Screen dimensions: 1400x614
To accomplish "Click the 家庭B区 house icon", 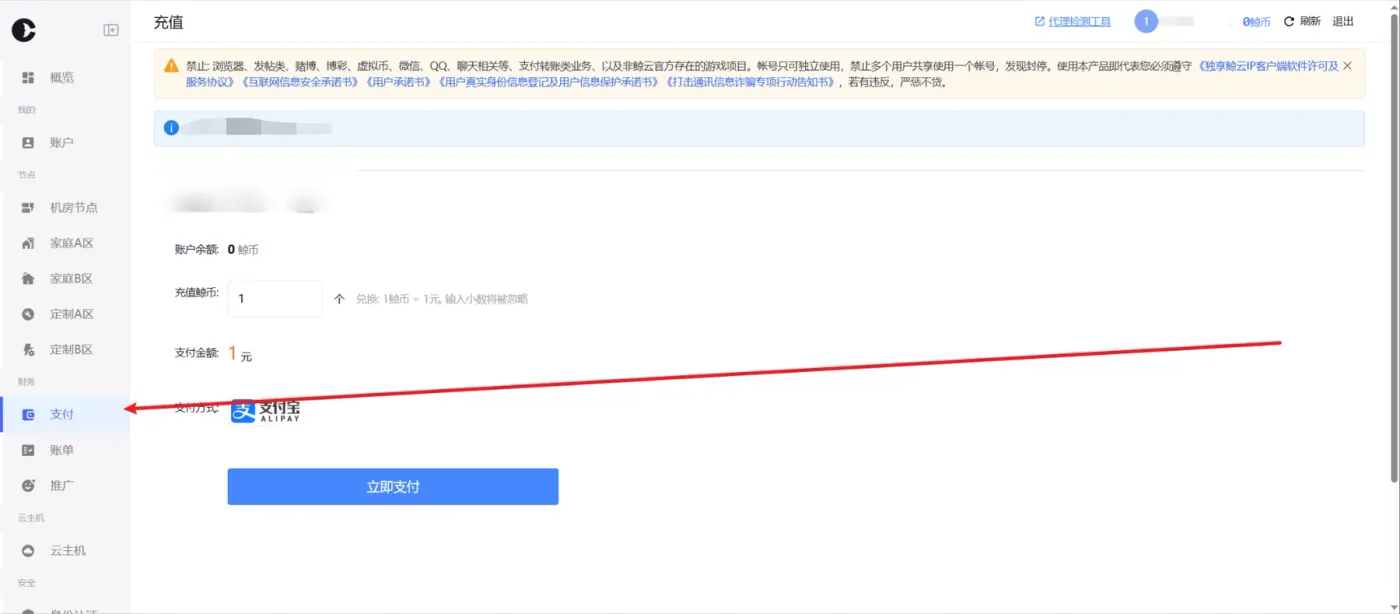I will (x=28, y=279).
